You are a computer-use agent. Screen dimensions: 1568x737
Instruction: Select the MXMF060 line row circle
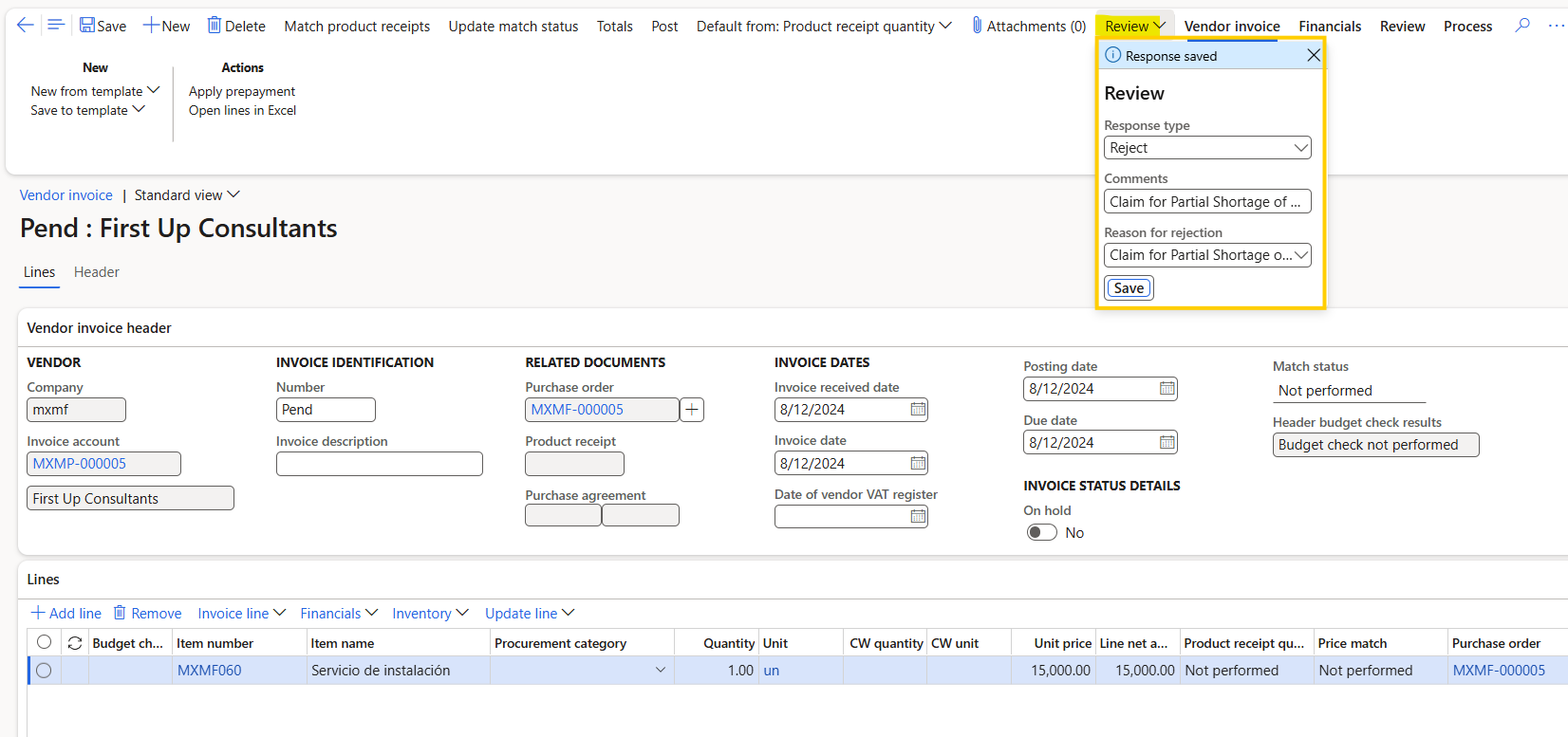click(x=44, y=671)
